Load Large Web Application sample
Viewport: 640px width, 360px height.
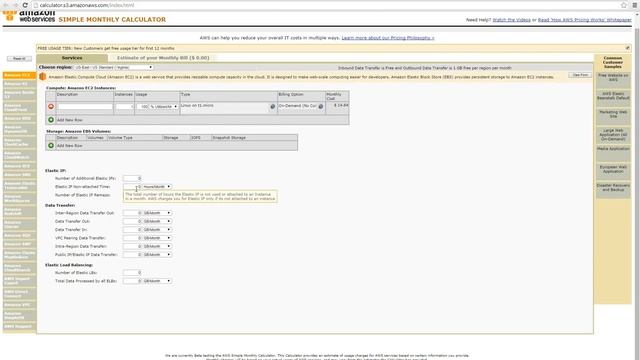click(613, 135)
